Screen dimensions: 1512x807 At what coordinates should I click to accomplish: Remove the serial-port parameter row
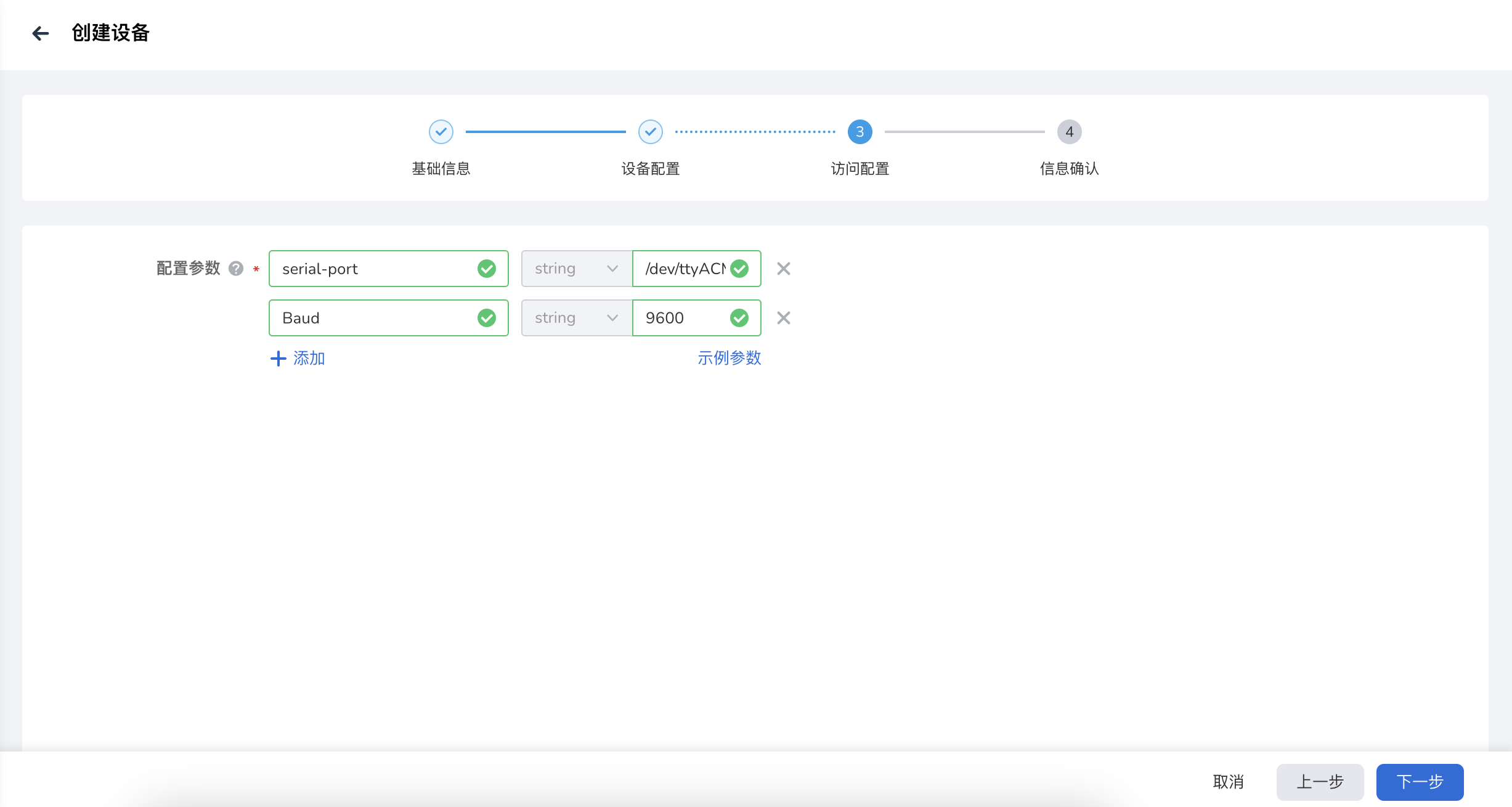[784, 268]
